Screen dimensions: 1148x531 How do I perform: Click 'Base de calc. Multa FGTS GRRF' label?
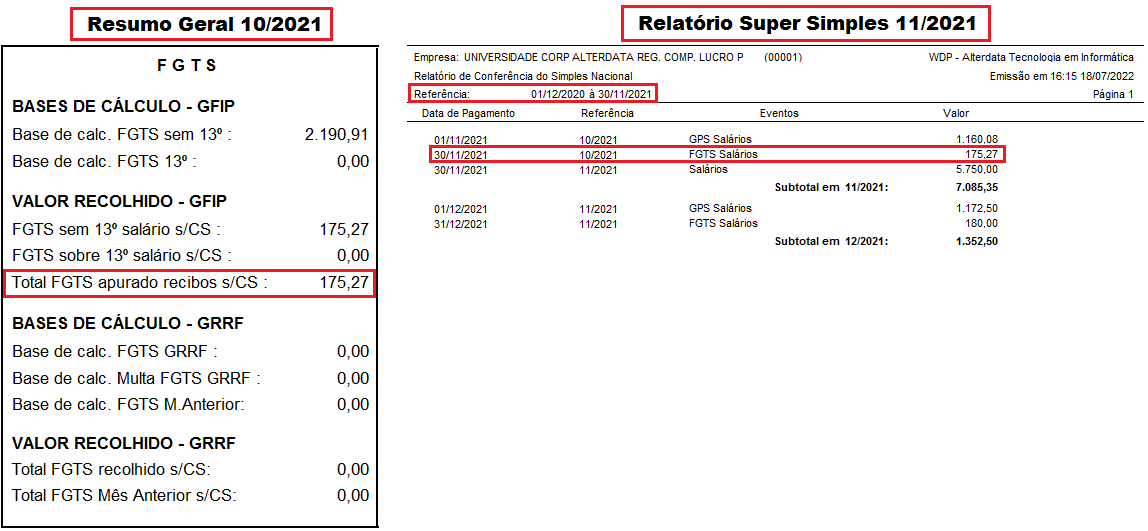coord(136,378)
